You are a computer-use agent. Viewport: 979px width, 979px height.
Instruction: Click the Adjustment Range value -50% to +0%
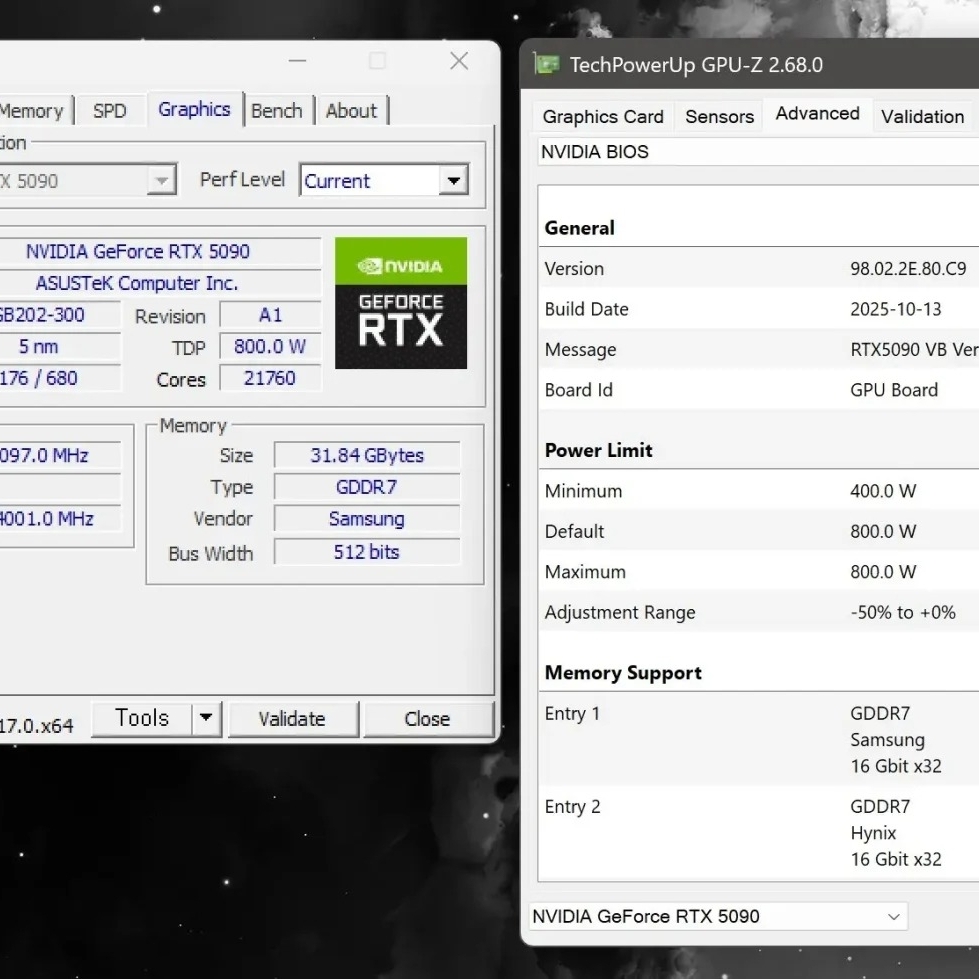point(903,612)
